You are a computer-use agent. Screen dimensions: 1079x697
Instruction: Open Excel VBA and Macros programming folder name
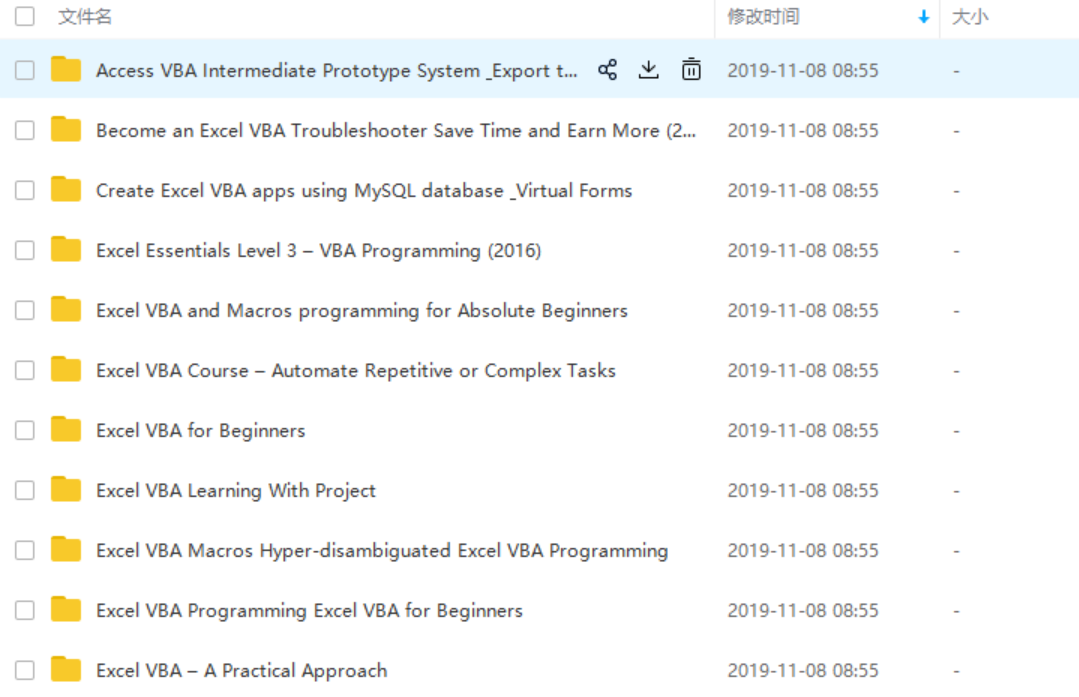362,311
